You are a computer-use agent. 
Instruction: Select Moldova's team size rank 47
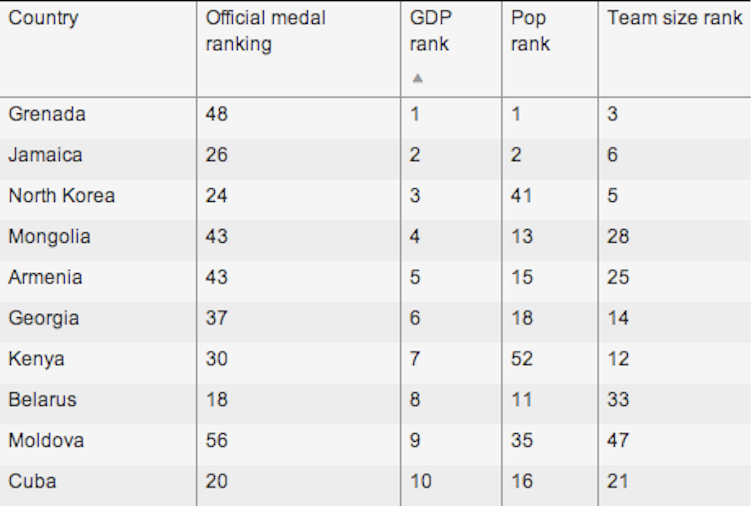(x=618, y=441)
